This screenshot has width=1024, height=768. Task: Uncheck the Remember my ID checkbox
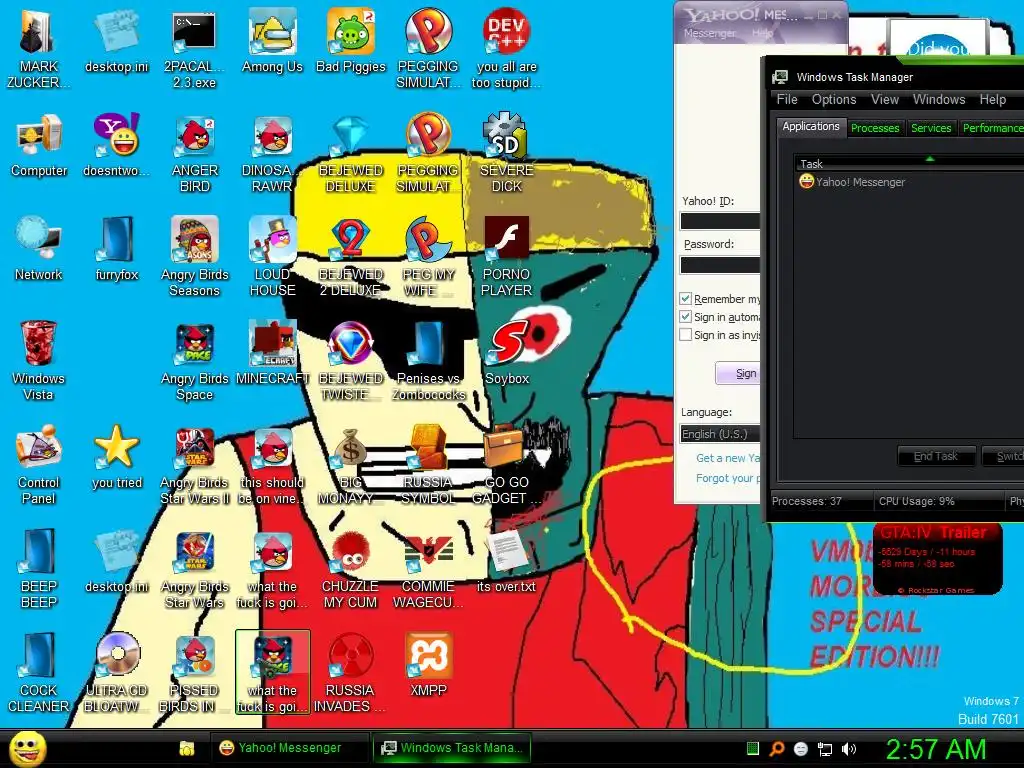coord(685,299)
